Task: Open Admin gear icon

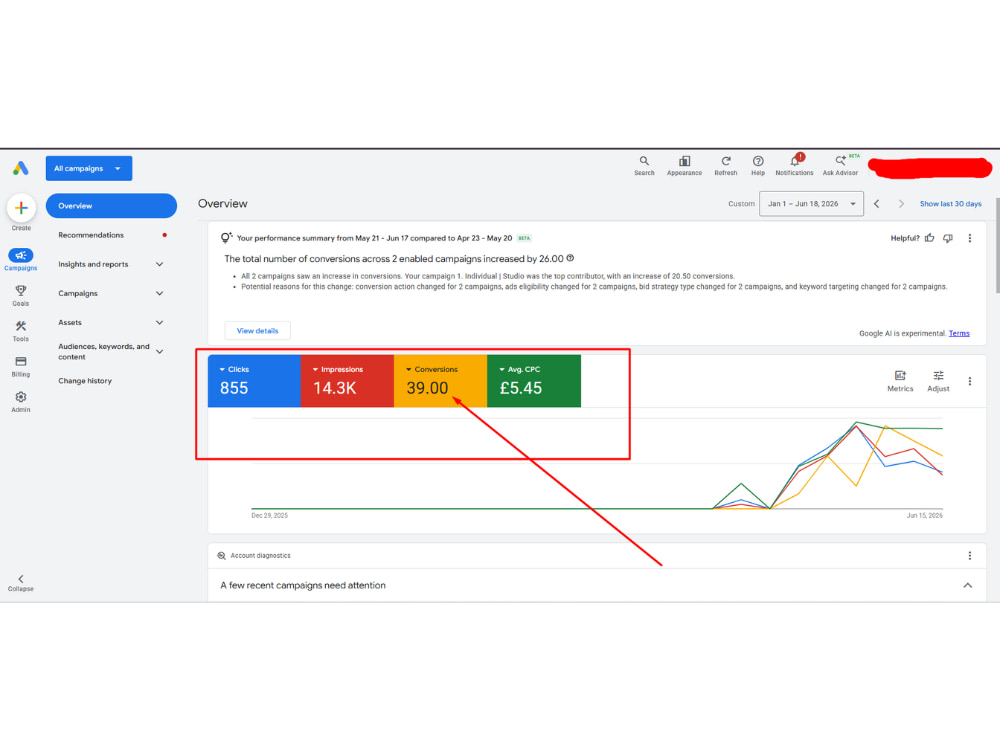Action: [20, 402]
